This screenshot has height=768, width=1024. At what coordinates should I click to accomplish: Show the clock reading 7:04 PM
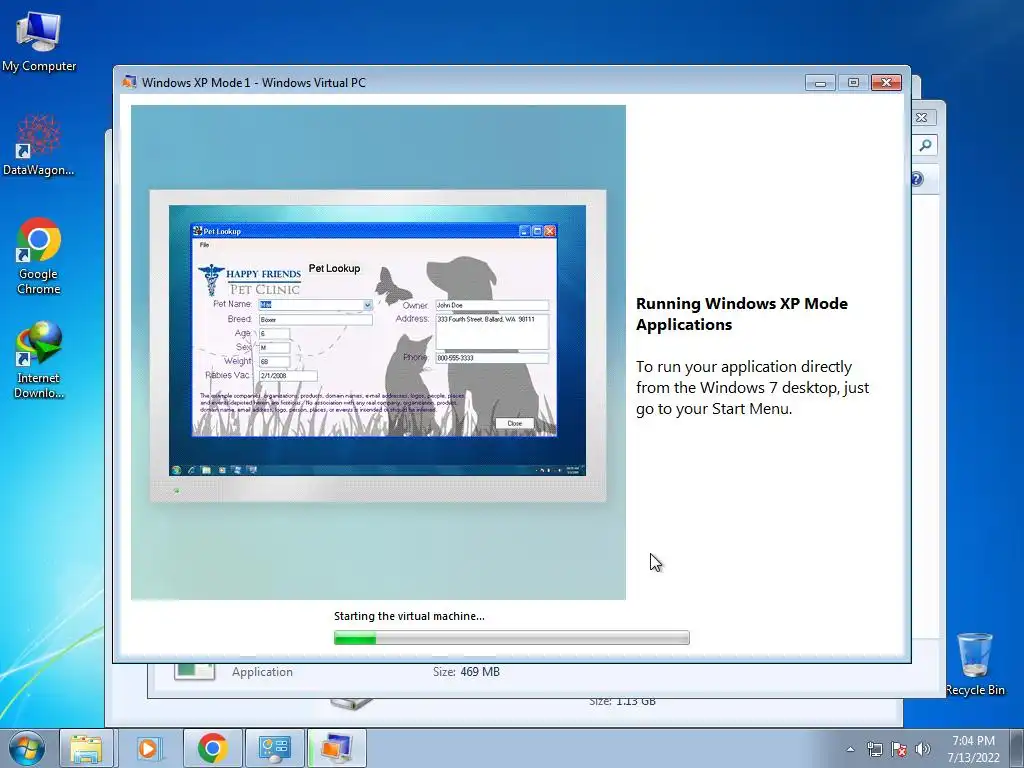coord(973,741)
